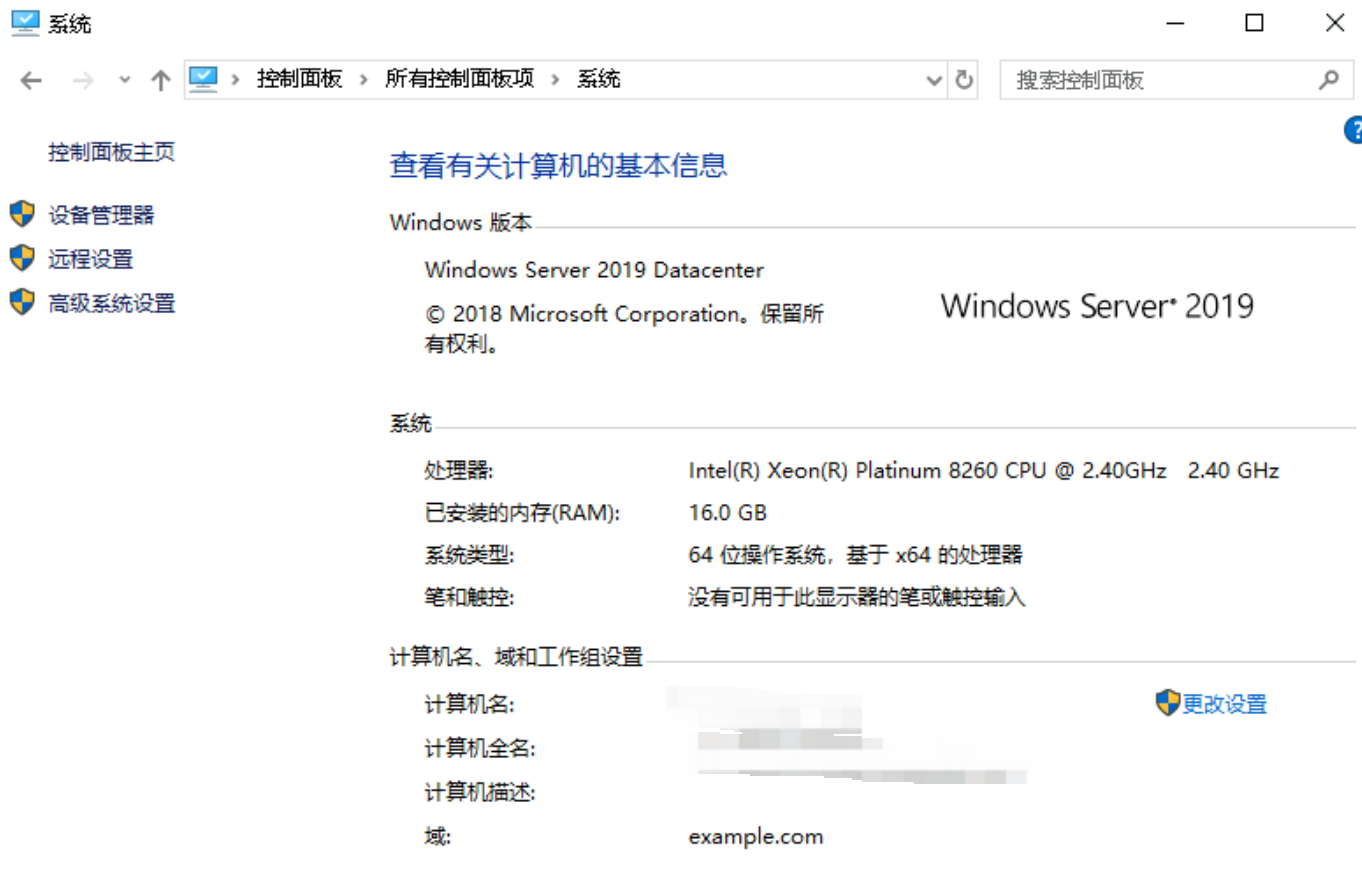Click the search magnifier icon

pyautogui.click(x=1328, y=80)
